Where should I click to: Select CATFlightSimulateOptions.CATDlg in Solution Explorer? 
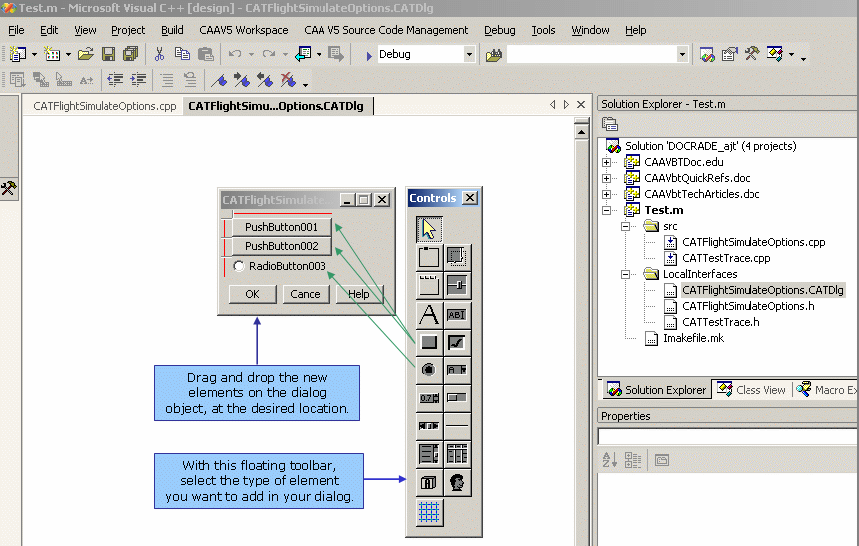(763, 290)
